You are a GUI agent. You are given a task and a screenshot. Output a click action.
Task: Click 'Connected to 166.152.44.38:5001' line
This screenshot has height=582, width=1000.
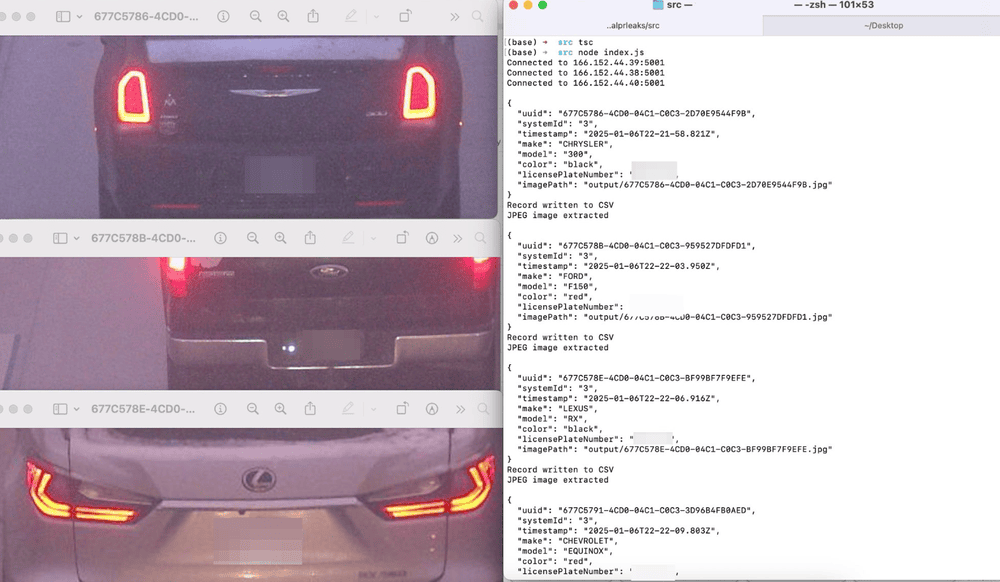[585, 73]
